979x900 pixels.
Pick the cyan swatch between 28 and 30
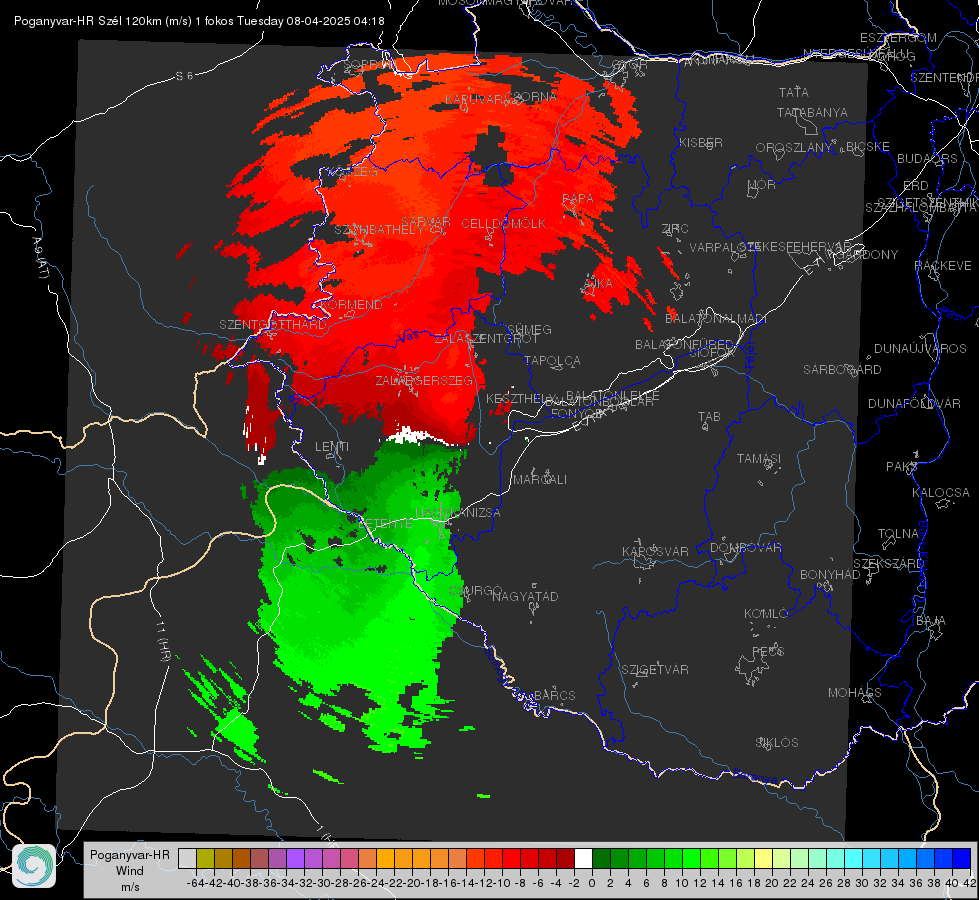(854, 859)
